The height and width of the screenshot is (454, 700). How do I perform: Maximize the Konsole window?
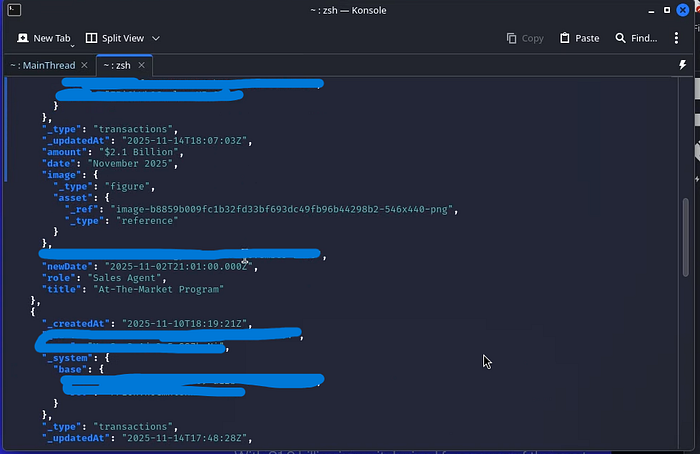(667, 10)
